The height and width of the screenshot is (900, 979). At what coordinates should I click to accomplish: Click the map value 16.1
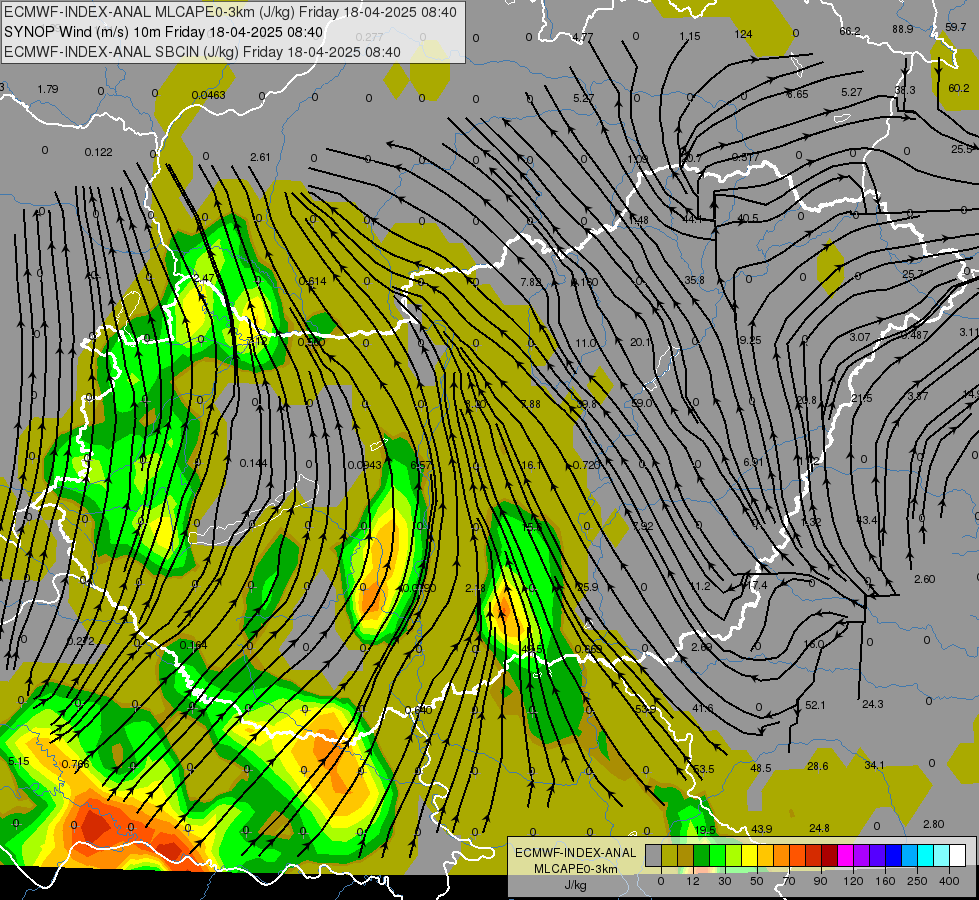coord(531,465)
